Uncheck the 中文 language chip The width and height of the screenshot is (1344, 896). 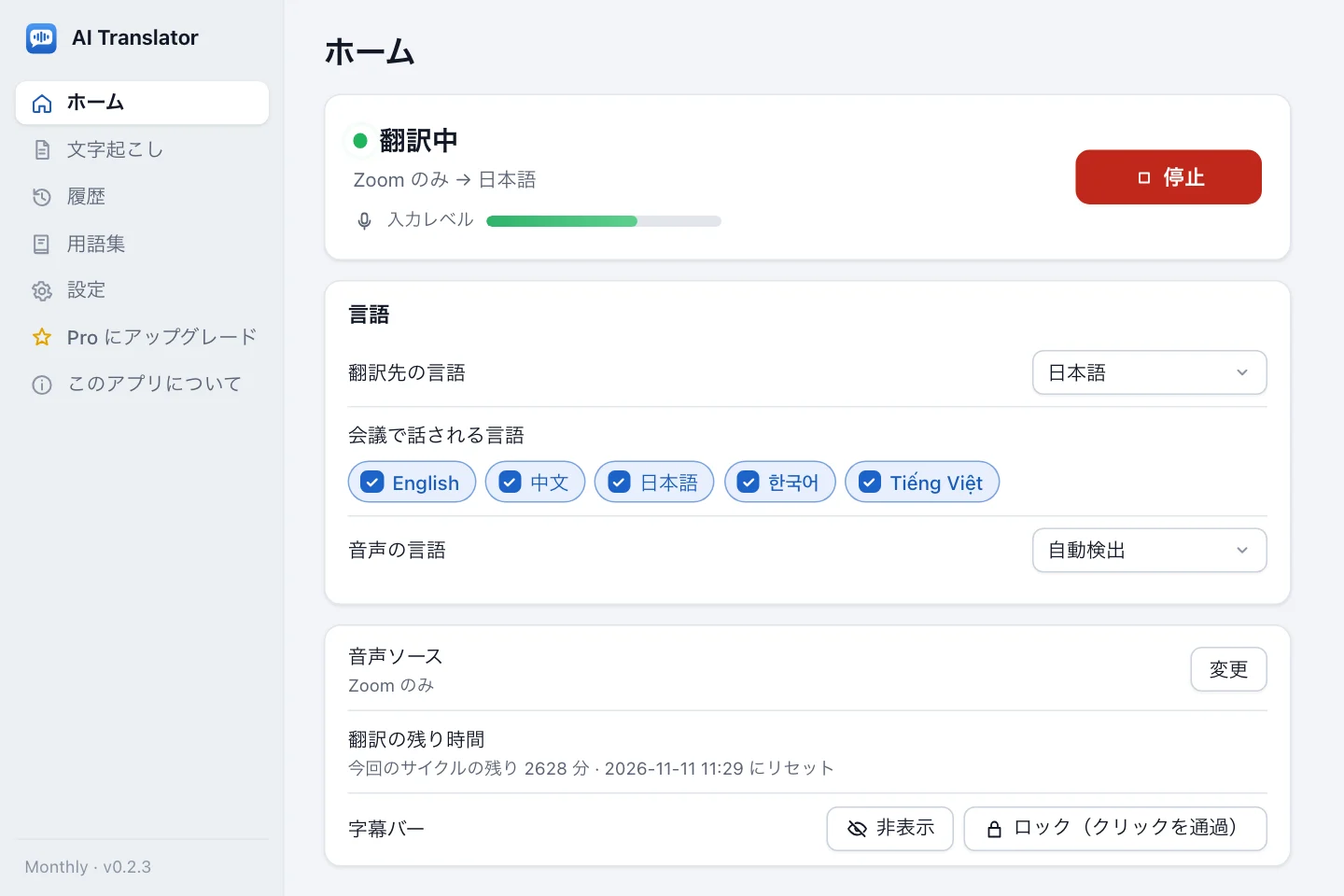coord(535,483)
